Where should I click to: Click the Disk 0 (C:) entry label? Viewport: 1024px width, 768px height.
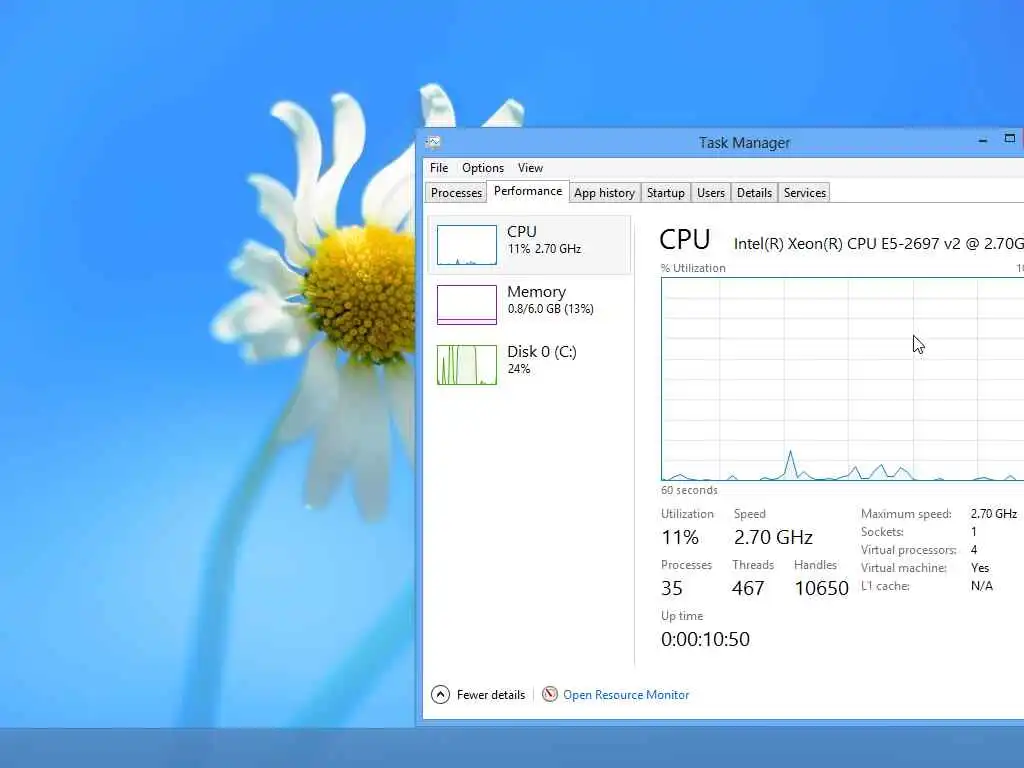[x=541, y=352]
